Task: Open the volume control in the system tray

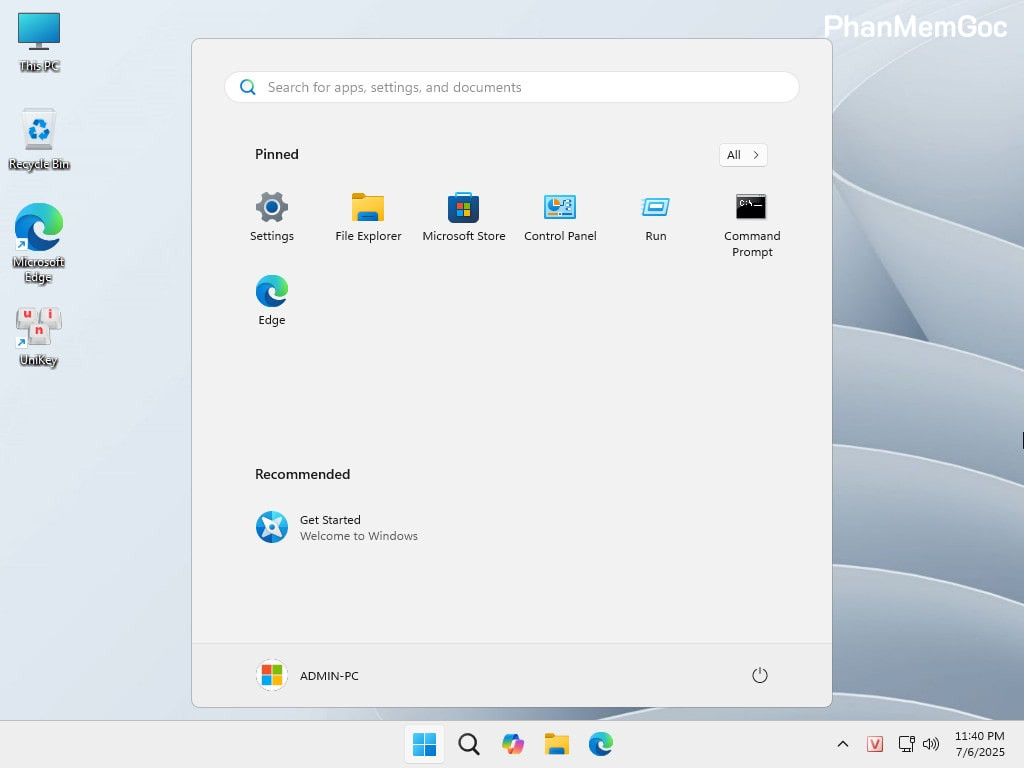Action: (931, 744)
